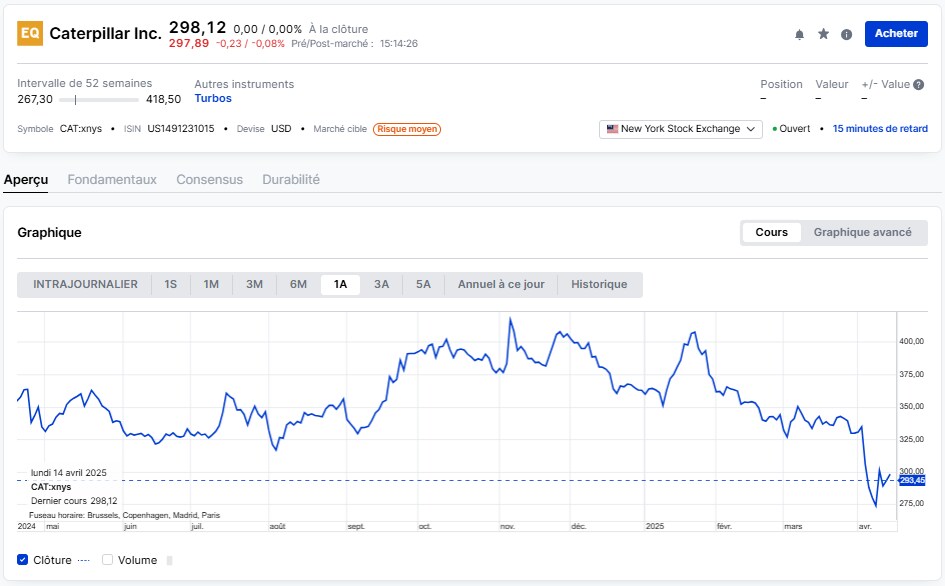This screenshot has width=945, height=586.
Task: Expand the New York Stock Exchange dropdown
Action: pyautogui.click(x=680, y=129)
